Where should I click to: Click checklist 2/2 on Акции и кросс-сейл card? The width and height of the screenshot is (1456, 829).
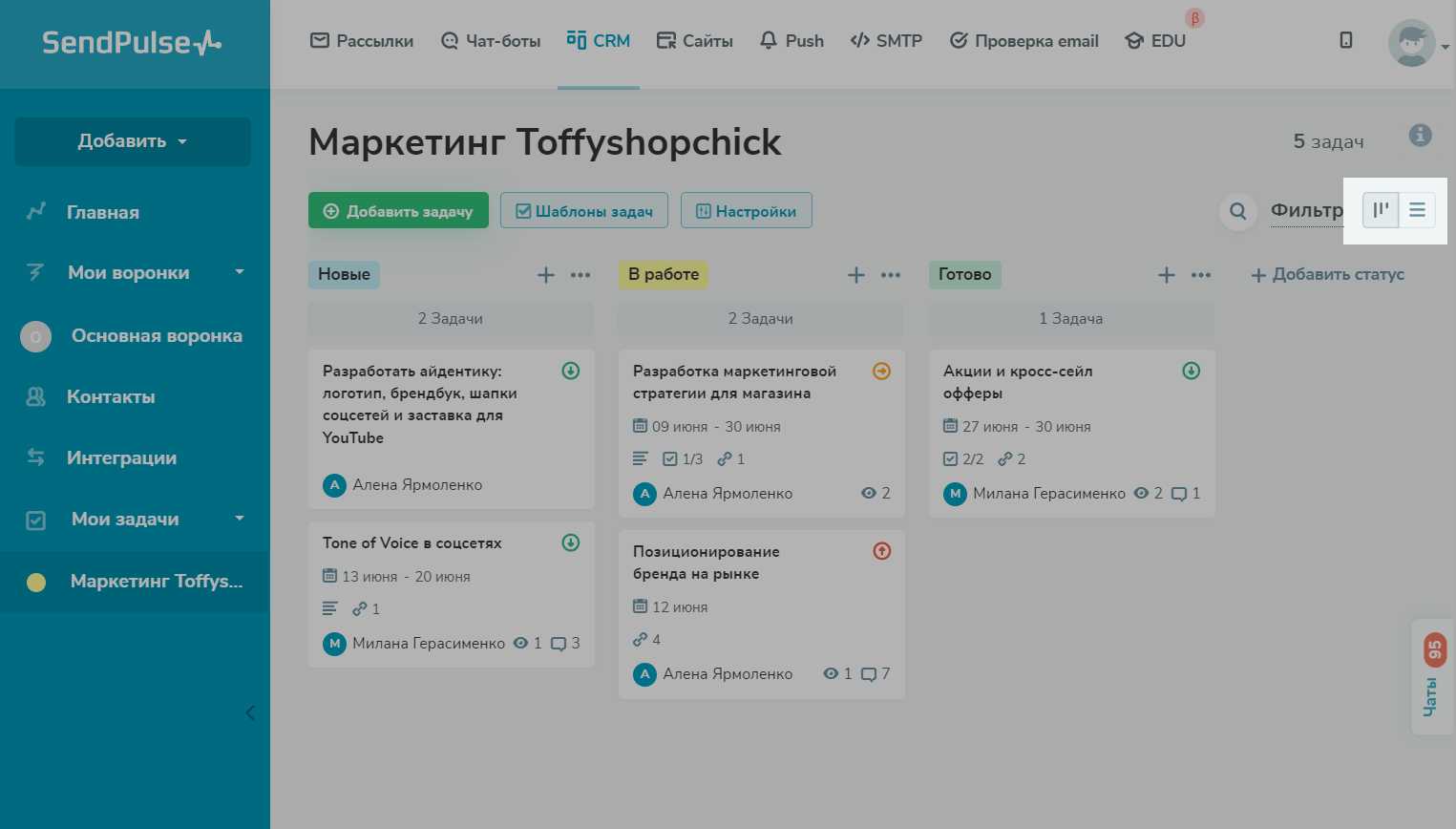click(x=963, y=459)
